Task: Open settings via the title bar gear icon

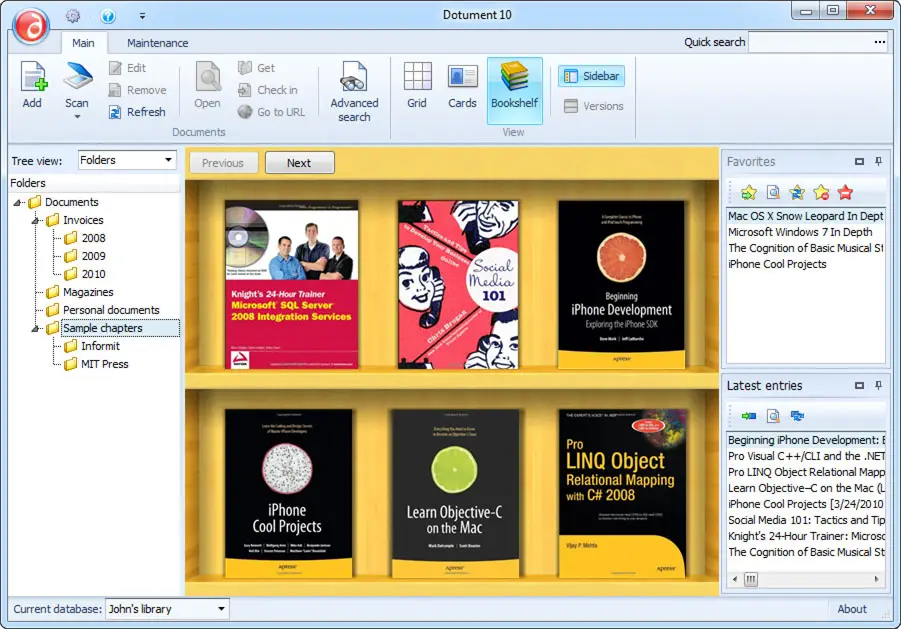Action: click(73, 16)
